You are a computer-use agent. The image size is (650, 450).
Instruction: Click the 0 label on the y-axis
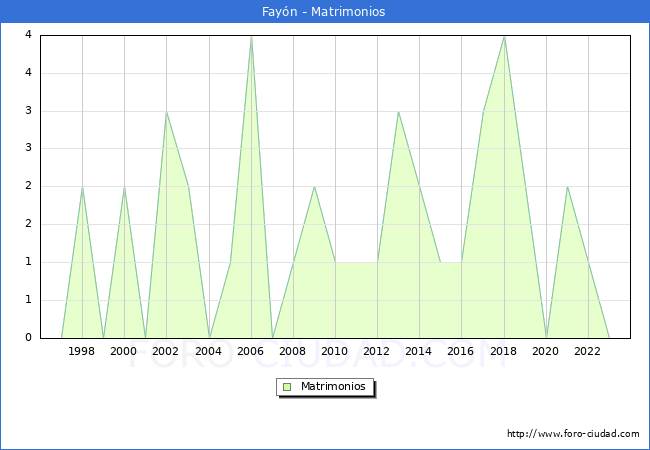27,338
